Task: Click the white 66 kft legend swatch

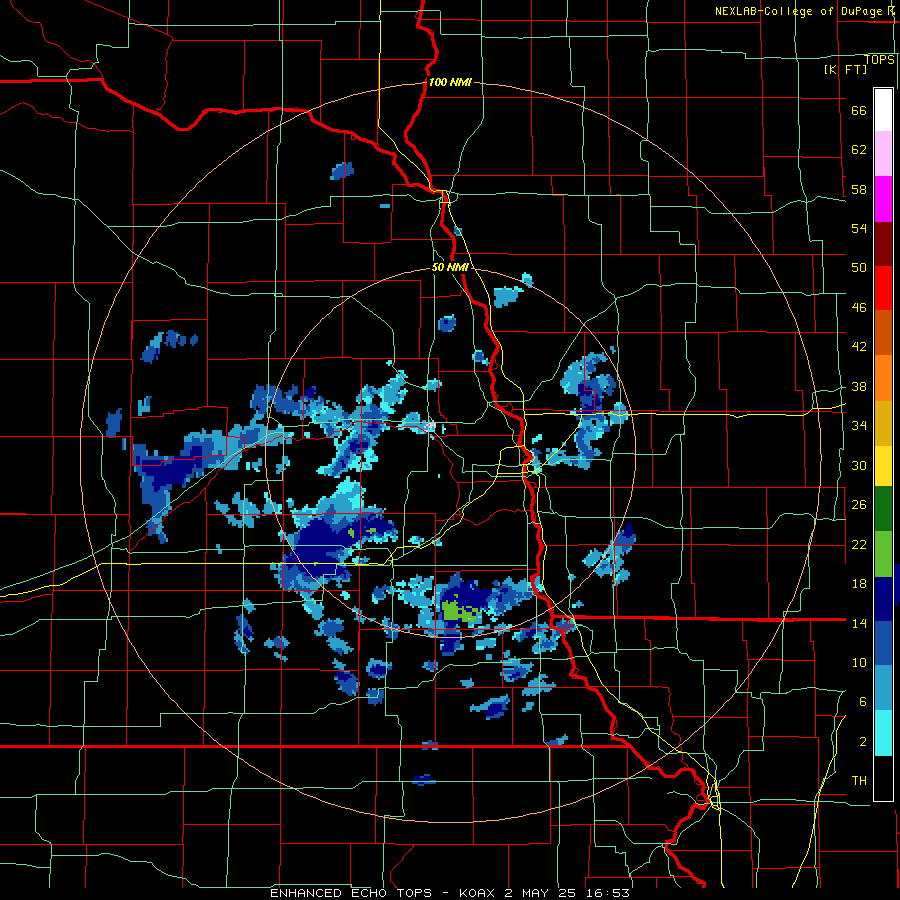Action: click(883, 110)
